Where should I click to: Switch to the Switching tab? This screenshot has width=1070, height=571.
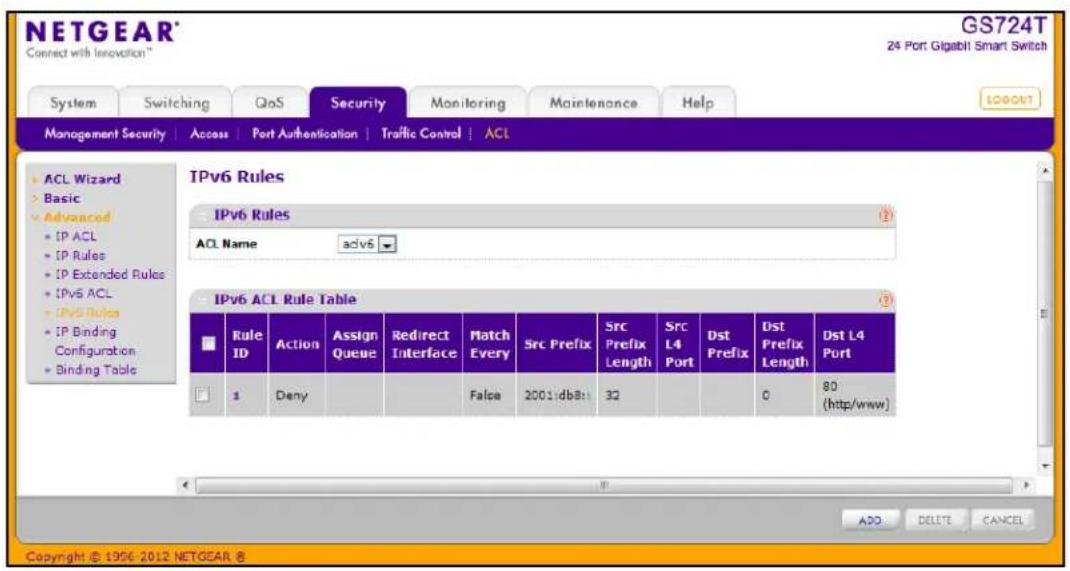[177, 103]
